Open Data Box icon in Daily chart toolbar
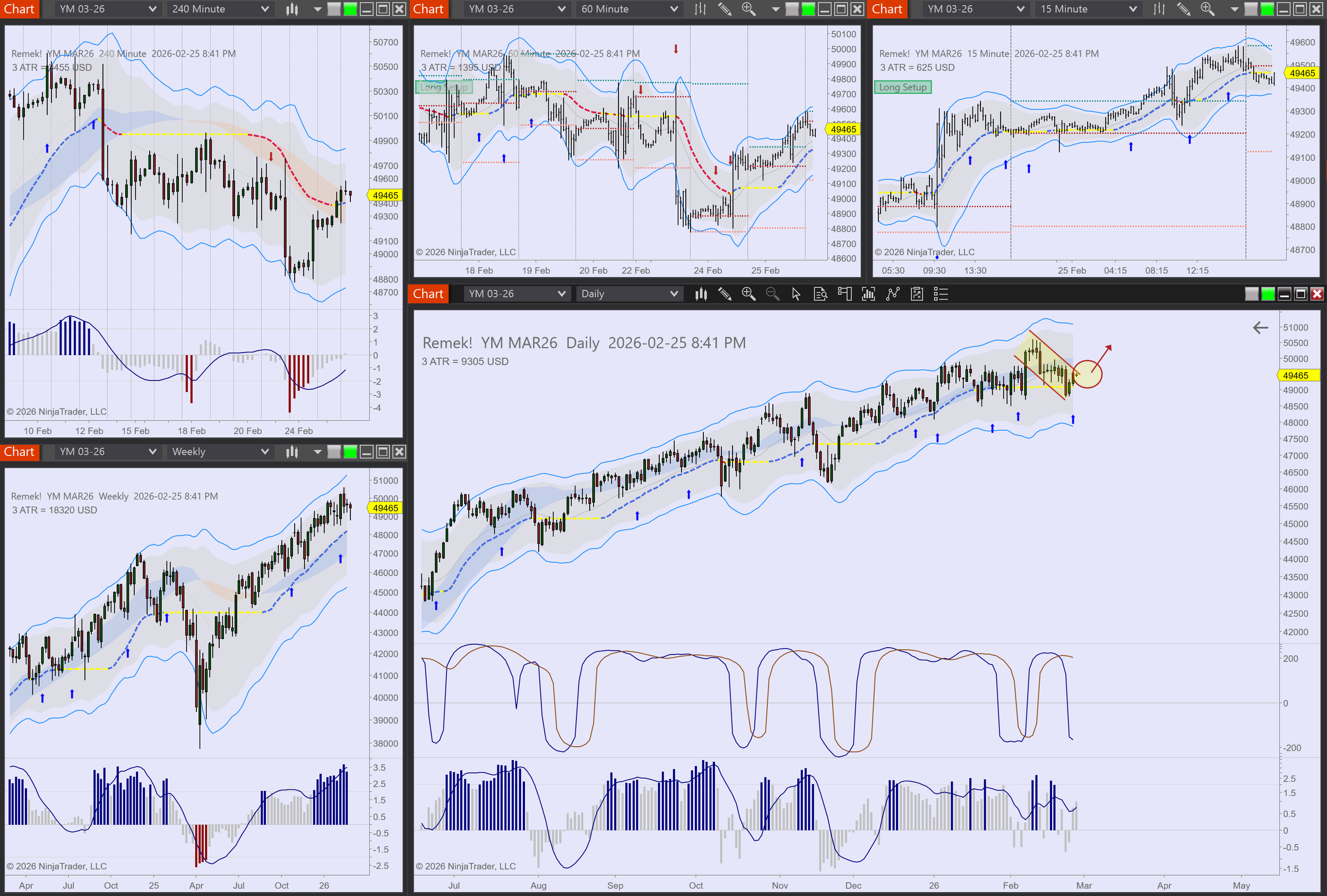This screenshot has width=1327, height=896. (x=820, y=294)
